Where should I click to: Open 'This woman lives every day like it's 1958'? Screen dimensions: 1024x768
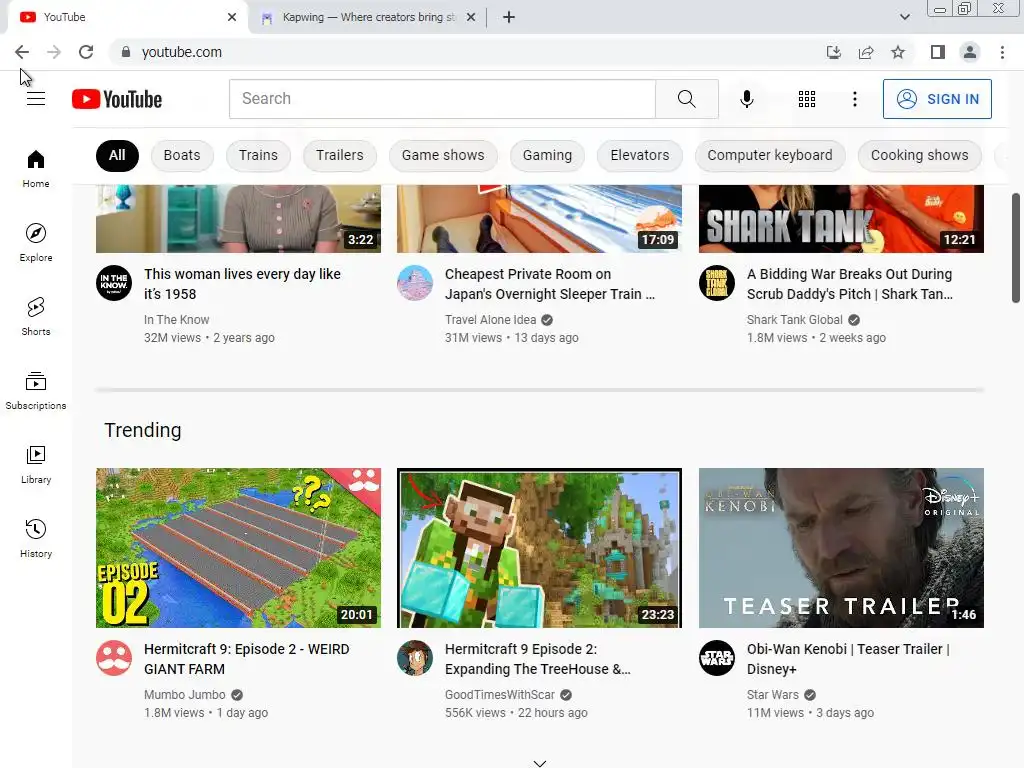(x=242, y=284)
